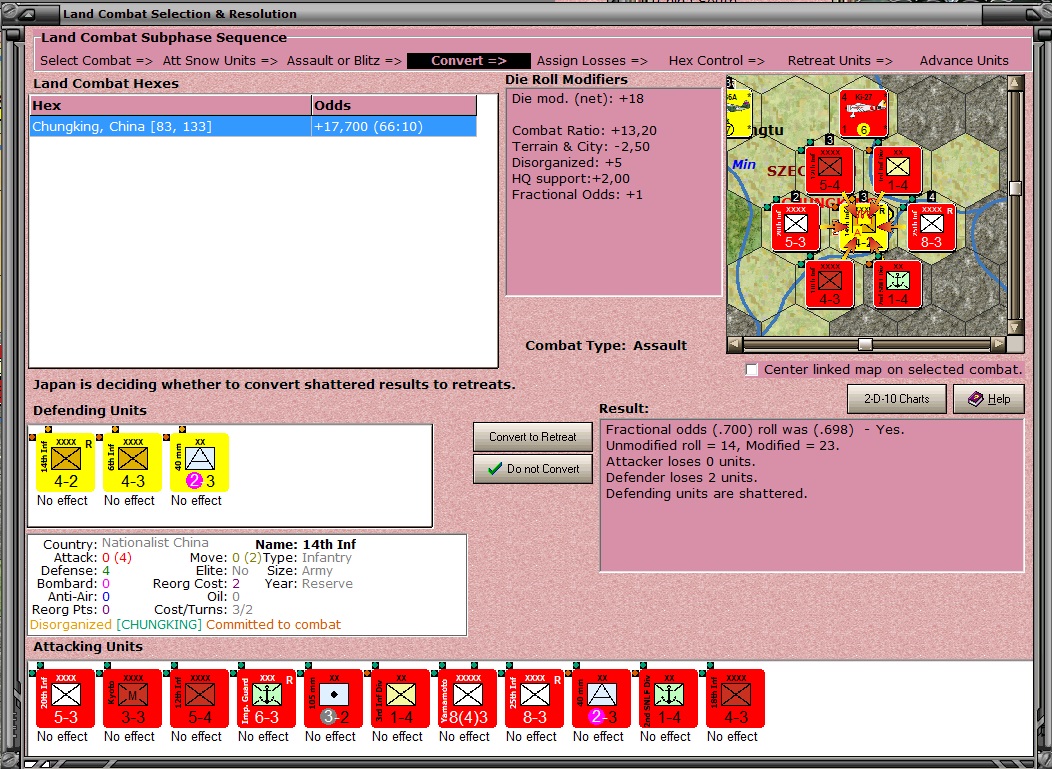Click the map's scroll left arrow
The image size is (1052, 769).
click(735, 344)
